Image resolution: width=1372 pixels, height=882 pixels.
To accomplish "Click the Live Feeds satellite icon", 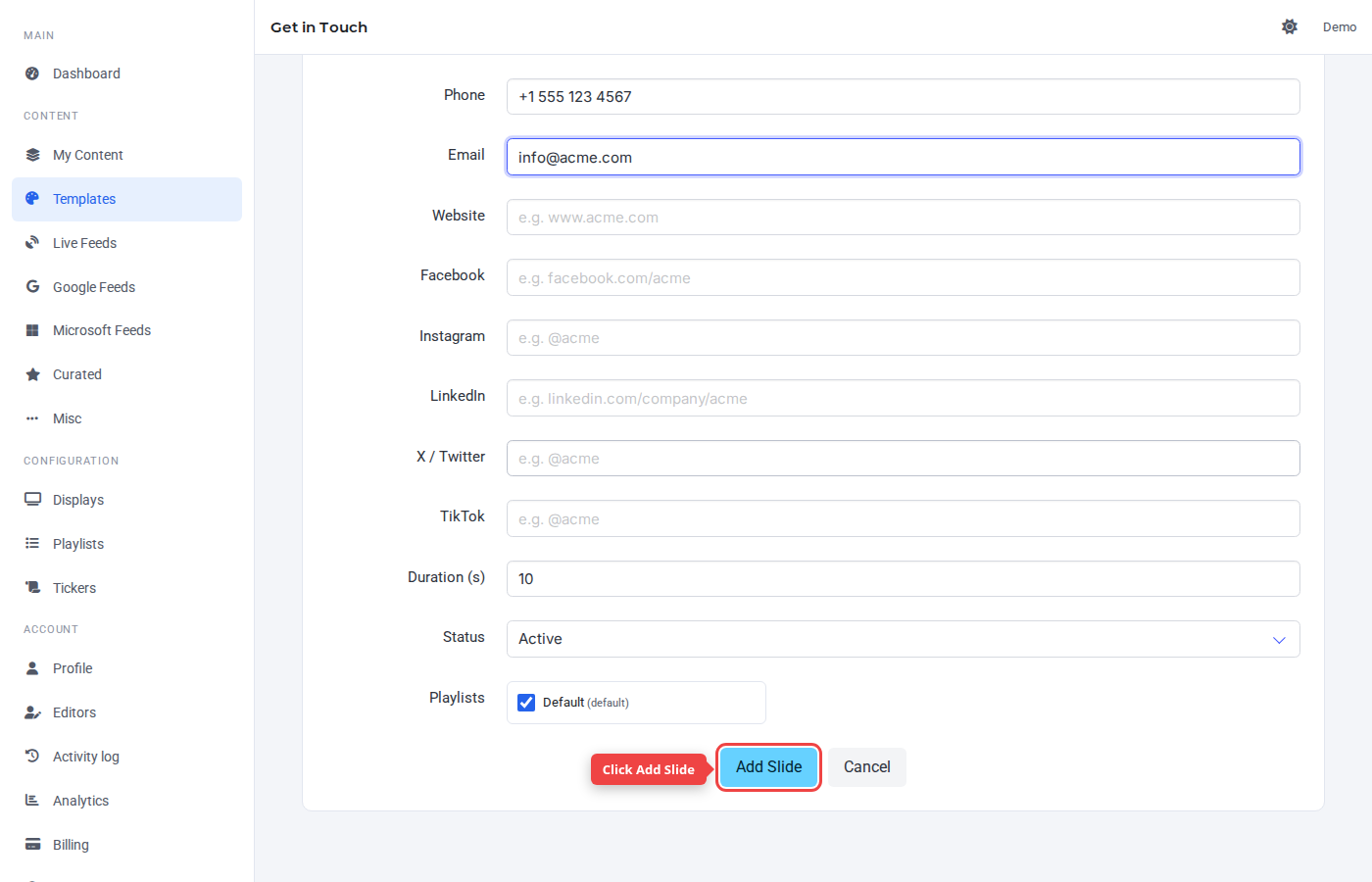I will 32,243.
